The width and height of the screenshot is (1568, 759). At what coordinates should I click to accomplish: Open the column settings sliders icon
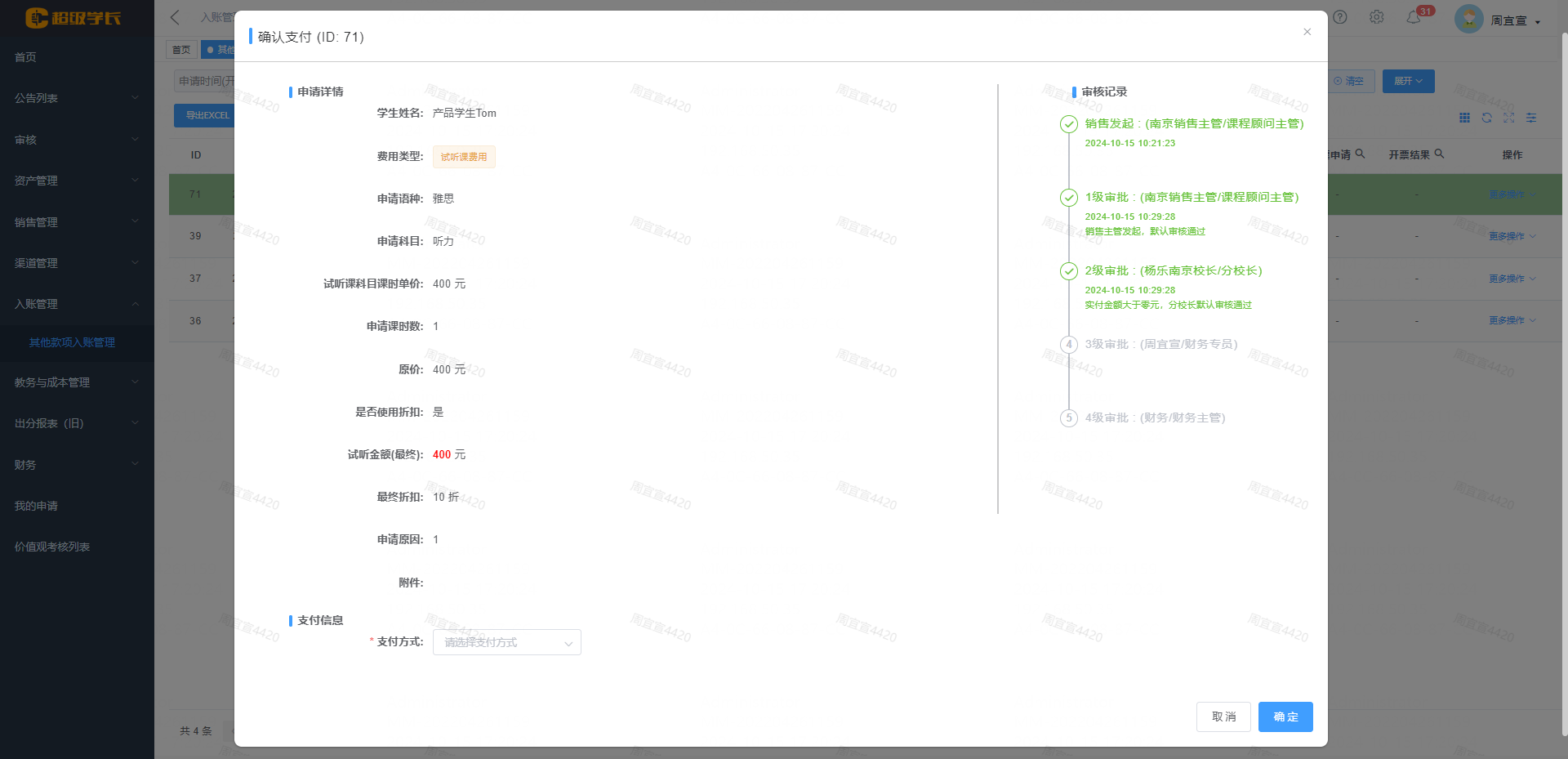tap(1531, 118)
